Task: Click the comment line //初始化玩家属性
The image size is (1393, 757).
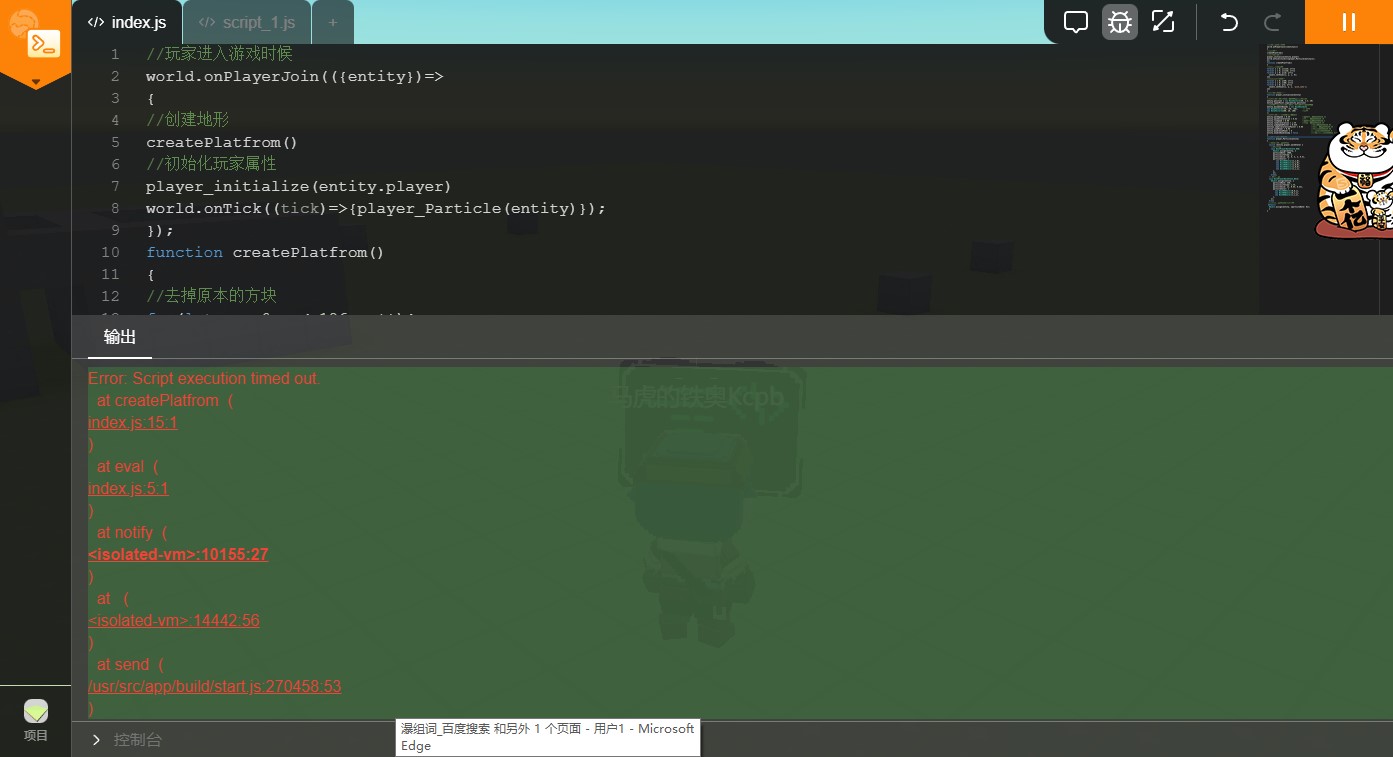Action: click(x=211, y=164)
